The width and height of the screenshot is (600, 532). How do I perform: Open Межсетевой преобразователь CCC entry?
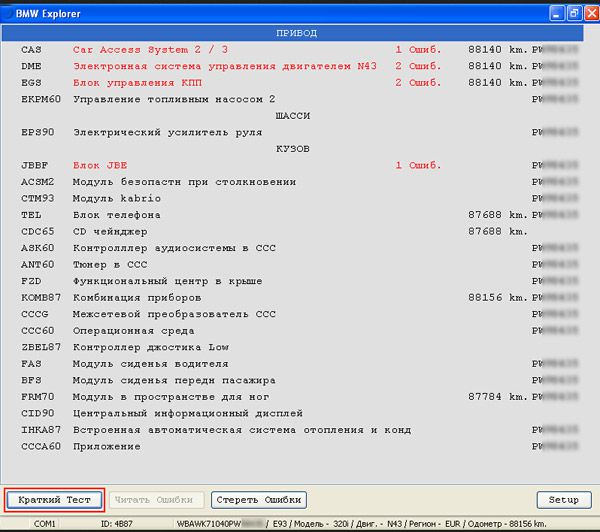(x=174, y=314)
